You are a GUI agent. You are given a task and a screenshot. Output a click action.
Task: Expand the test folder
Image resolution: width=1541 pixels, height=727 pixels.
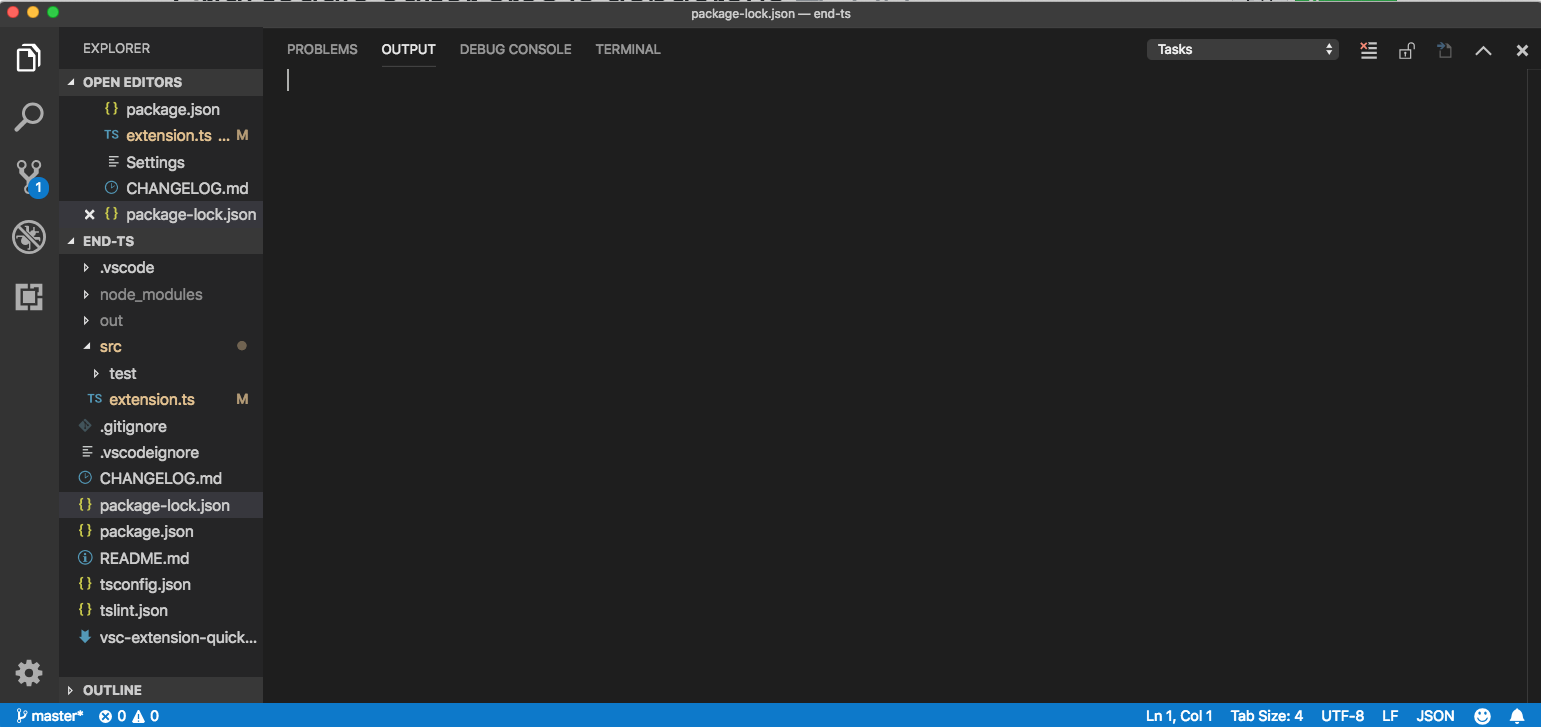[x=161, y=373]
